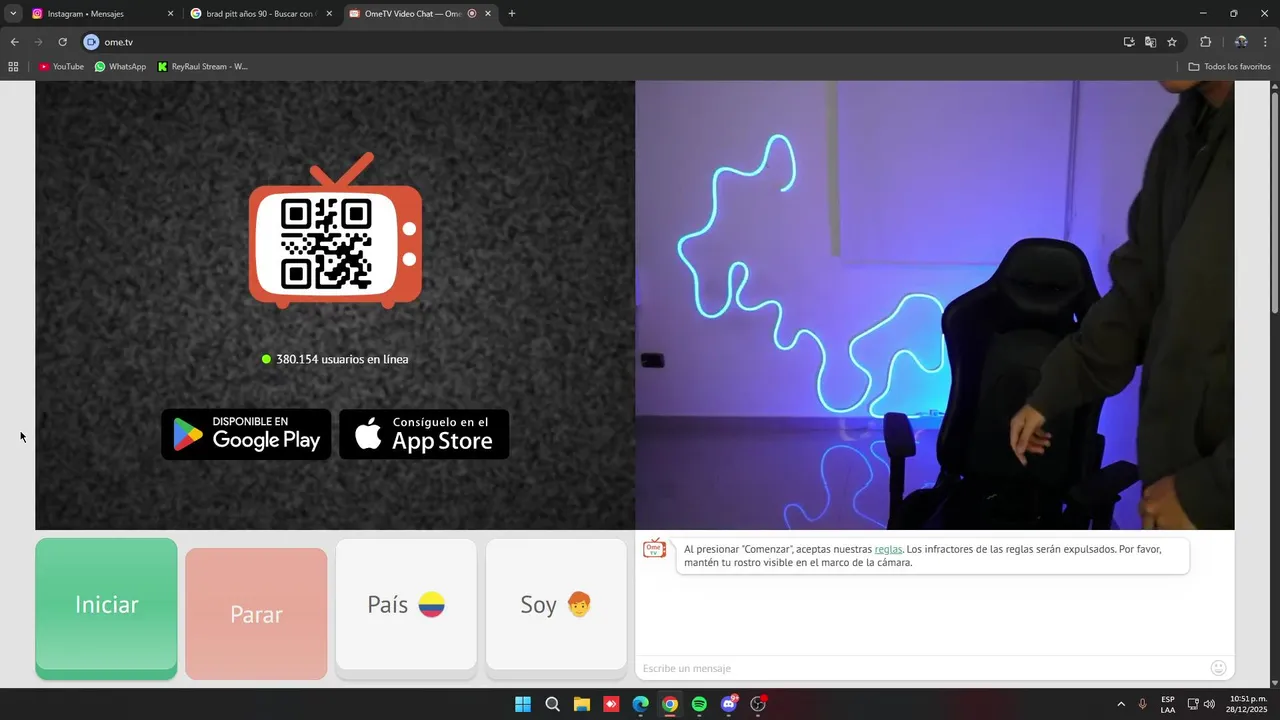Open the Soy gender selector

pos(556,604)
